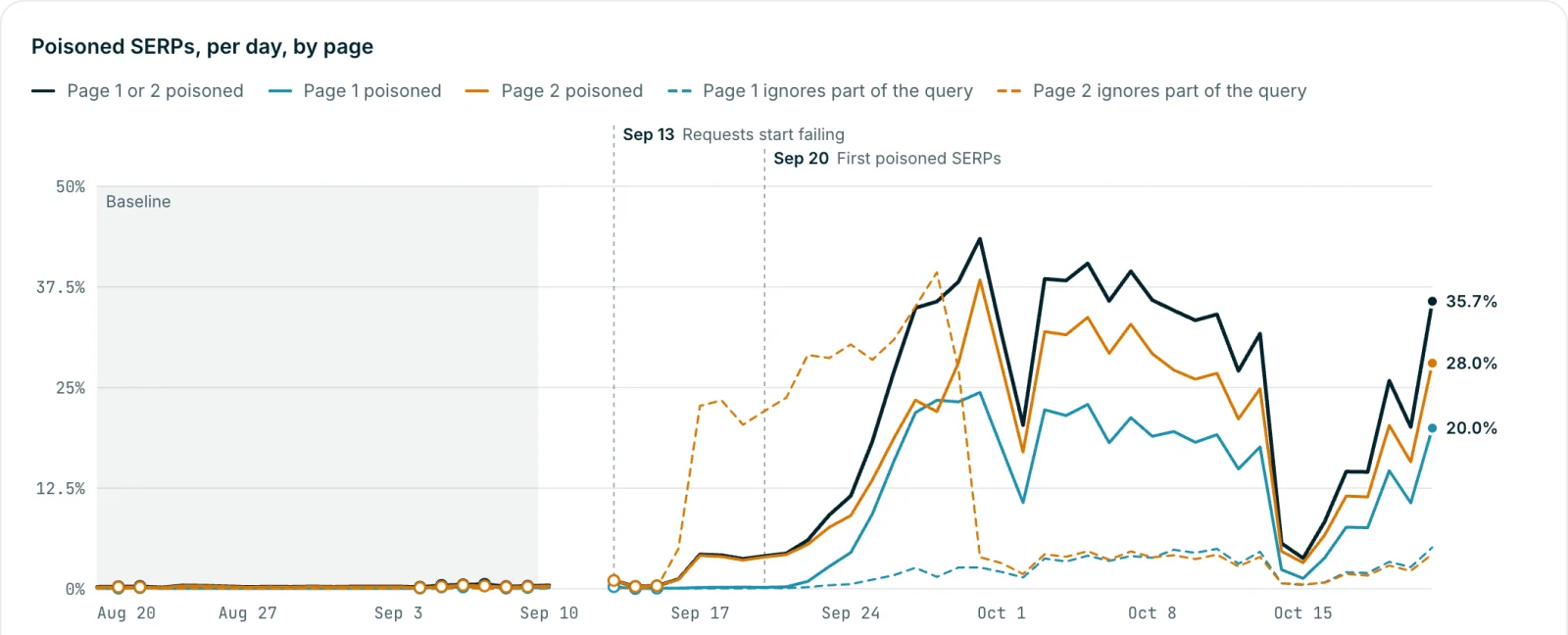Click the 'Oct 1' x-axis label
This screenshot has width=1568, height=635.
(1002, 612)
